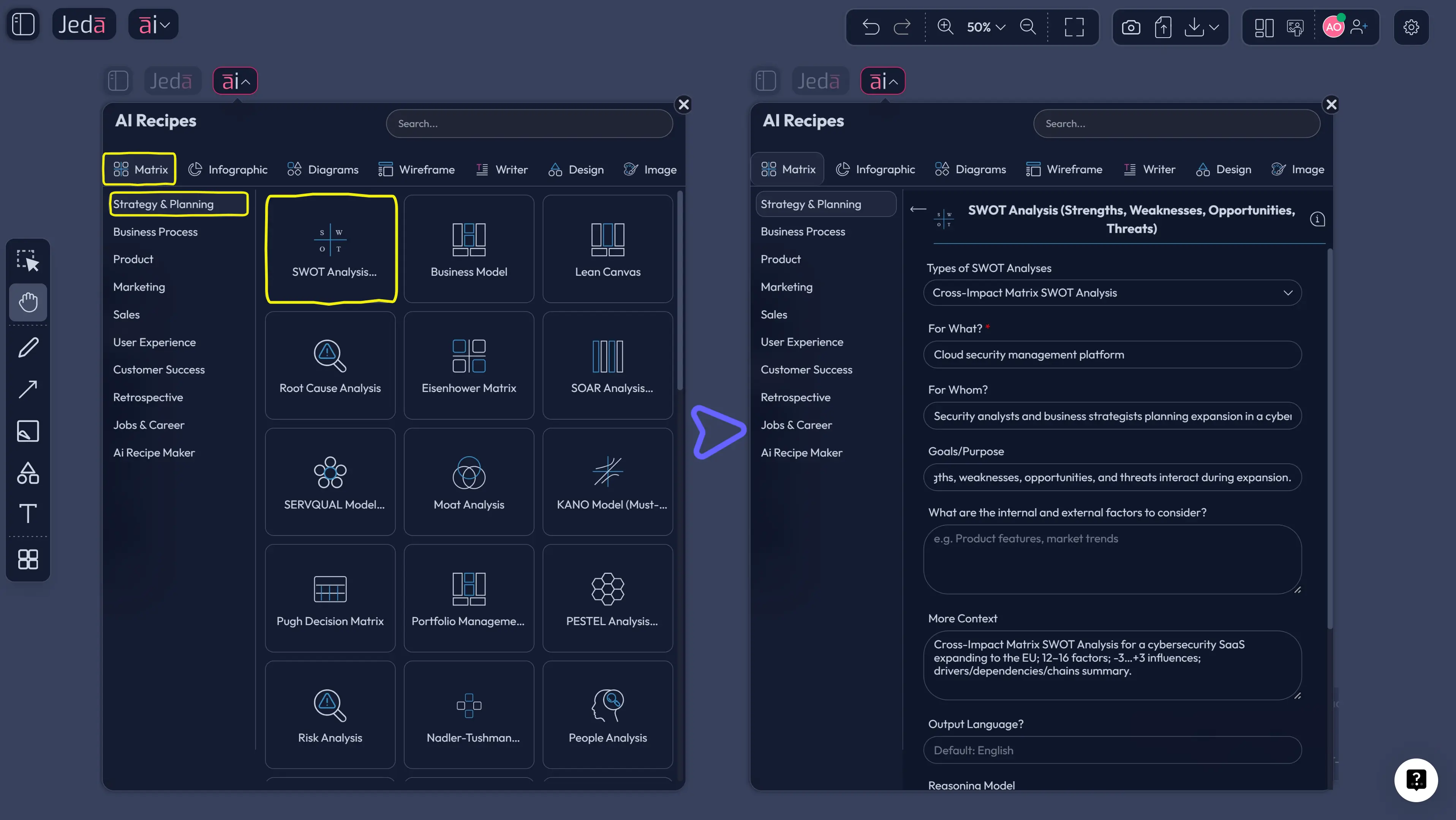Select the Hand tool in left toolbar
The image size is (1456, 820).
[x=28, y=302]
